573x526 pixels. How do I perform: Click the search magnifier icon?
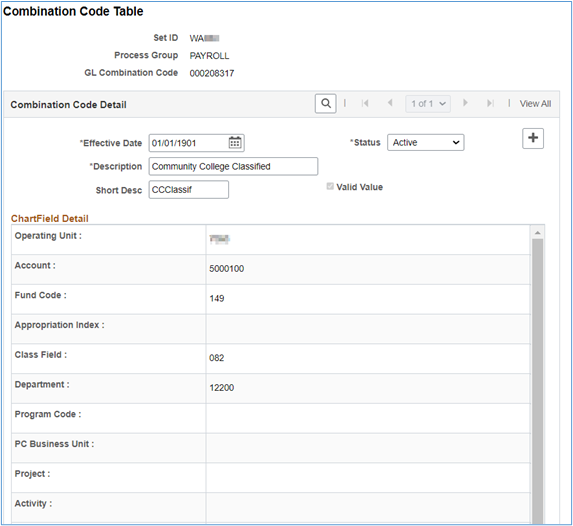(x=326, y=103)
